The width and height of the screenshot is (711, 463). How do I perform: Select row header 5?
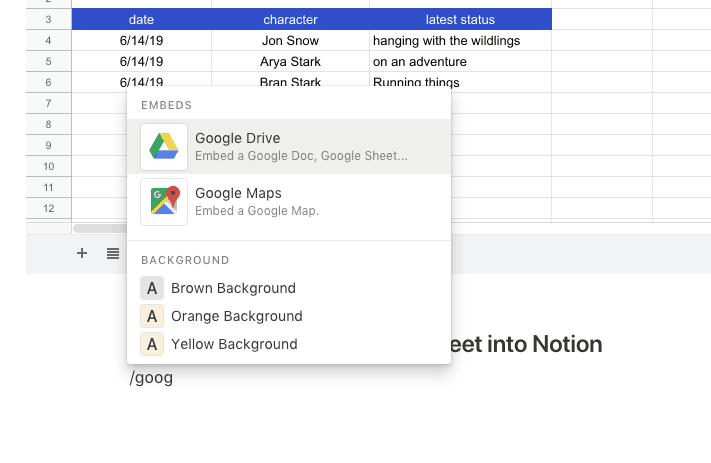[49, 61]
